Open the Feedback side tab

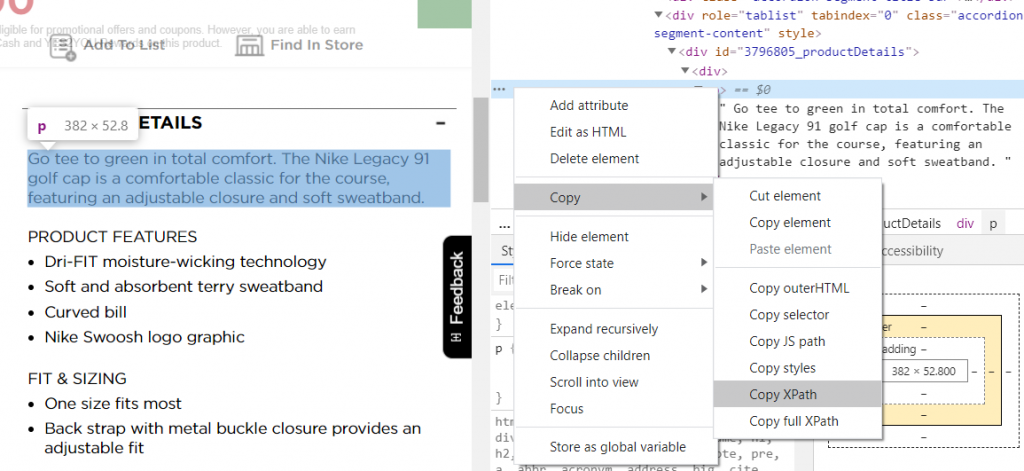(457, 296)
